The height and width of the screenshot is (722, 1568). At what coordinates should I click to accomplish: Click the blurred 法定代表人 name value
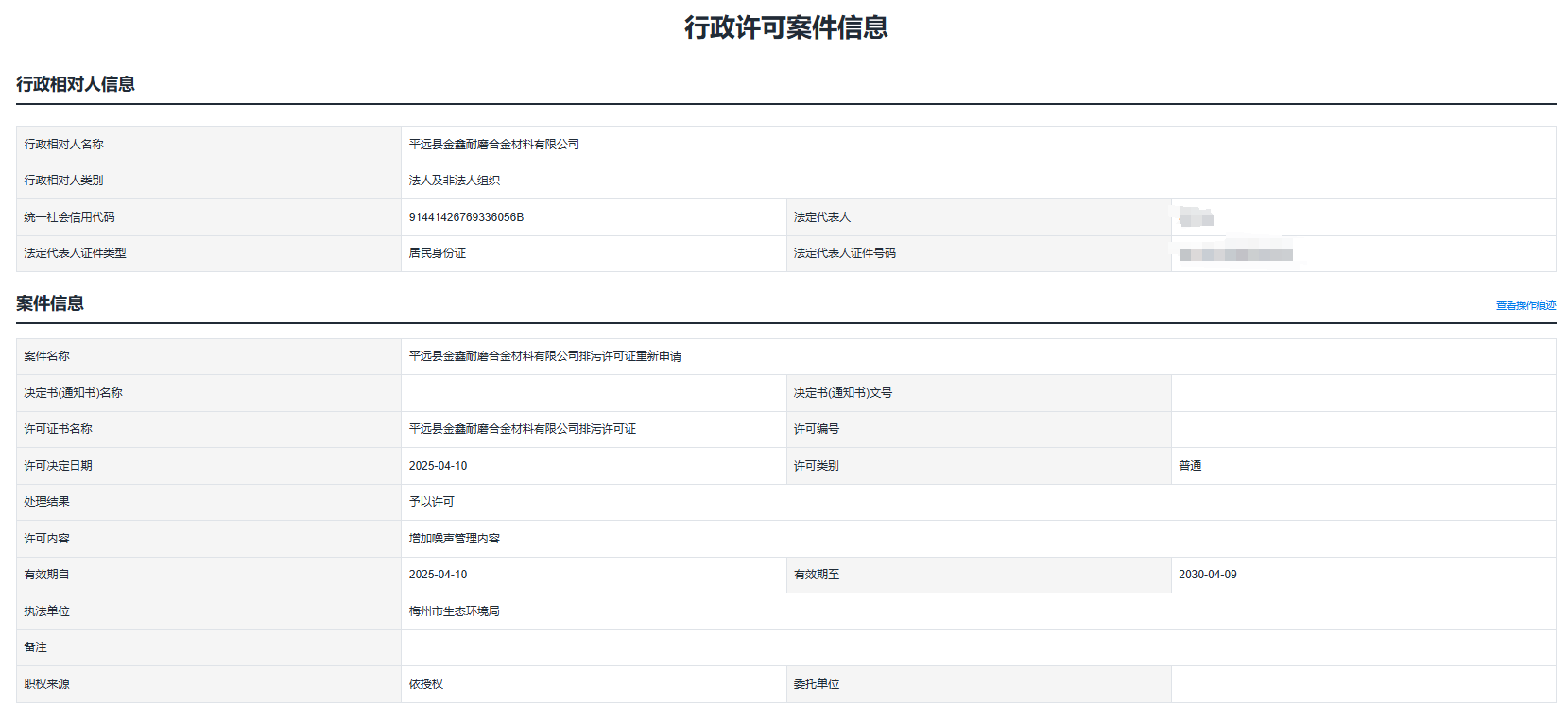[1196, 218]
